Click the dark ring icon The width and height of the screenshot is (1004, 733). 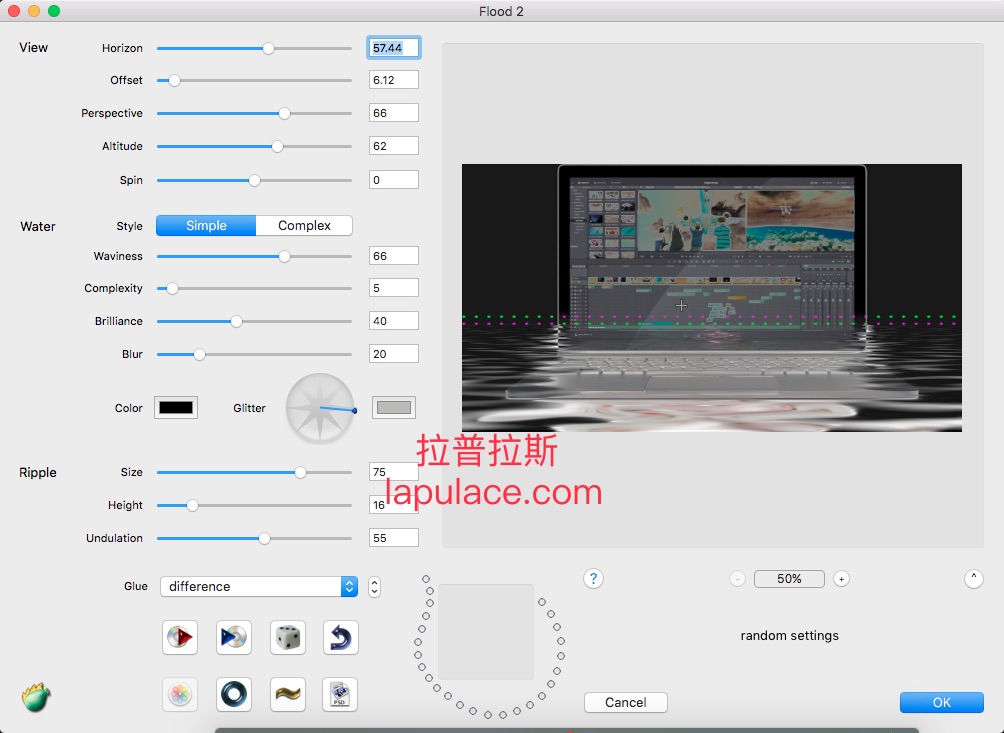233,694
